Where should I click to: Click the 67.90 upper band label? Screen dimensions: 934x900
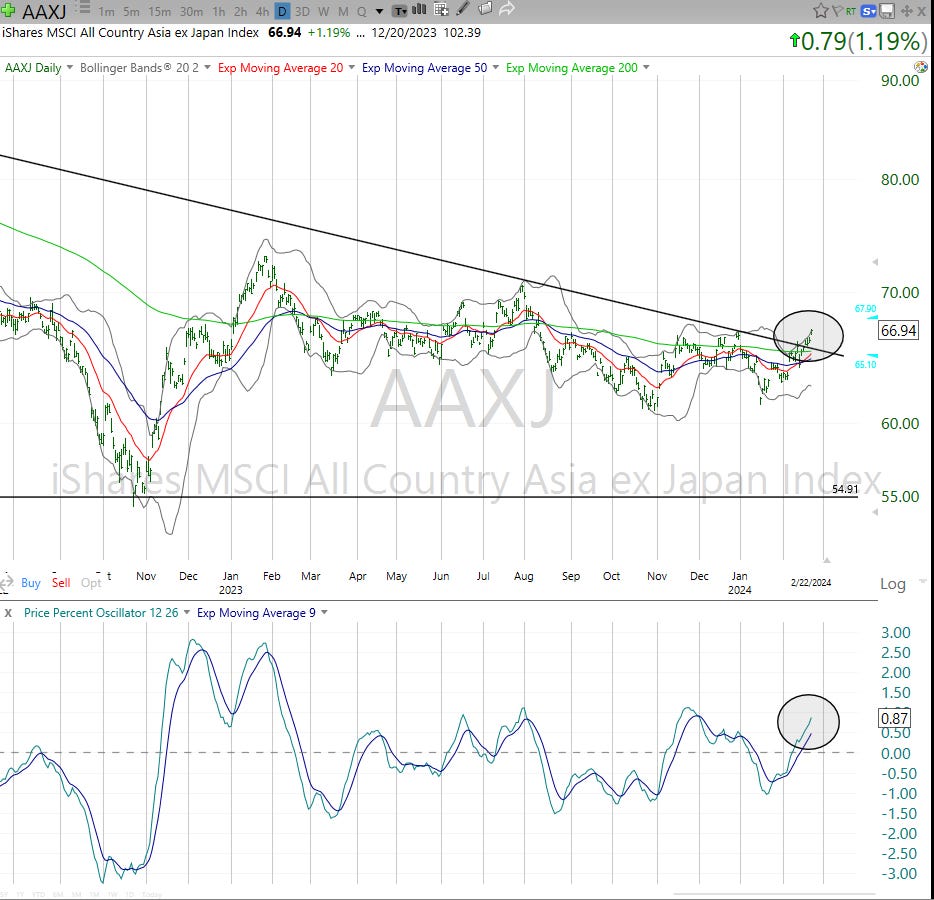(865, 309)
